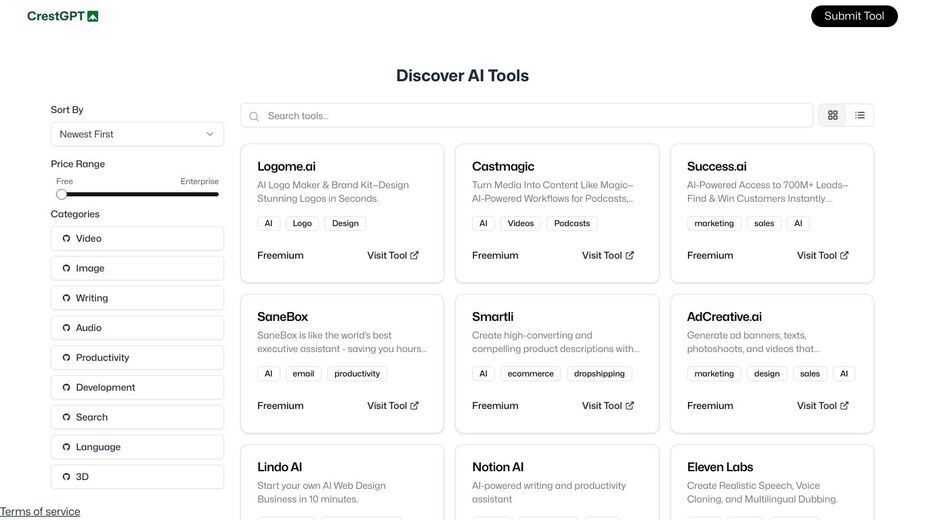Viewport: 925px width, 520px height.
Task: Expand sort options via chevron arrow
Action: (x=209, y=134)
